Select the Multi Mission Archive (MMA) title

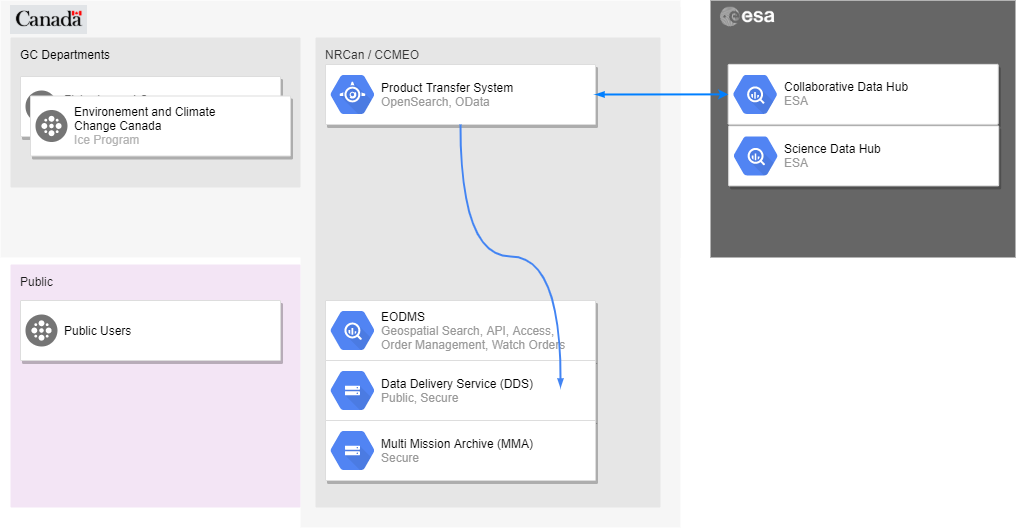(x=457, y=444)
